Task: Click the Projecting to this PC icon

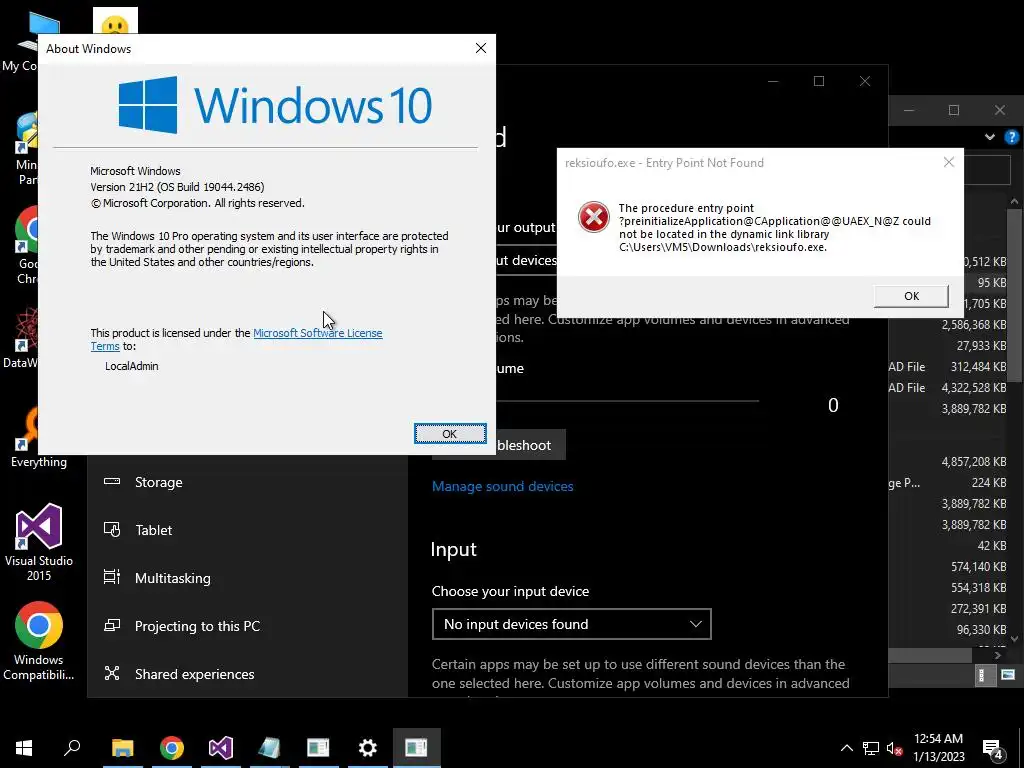Action: [x=112, y=625]
